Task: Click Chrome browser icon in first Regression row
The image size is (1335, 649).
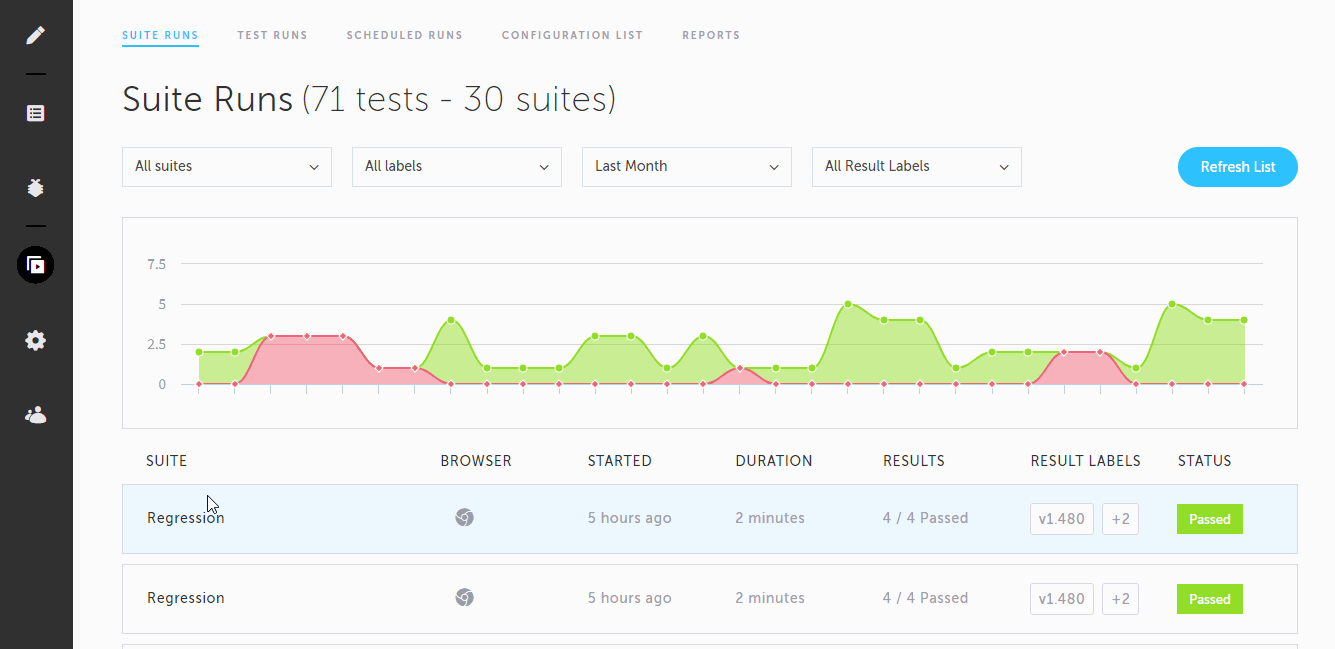Action: tap(464, 518)
